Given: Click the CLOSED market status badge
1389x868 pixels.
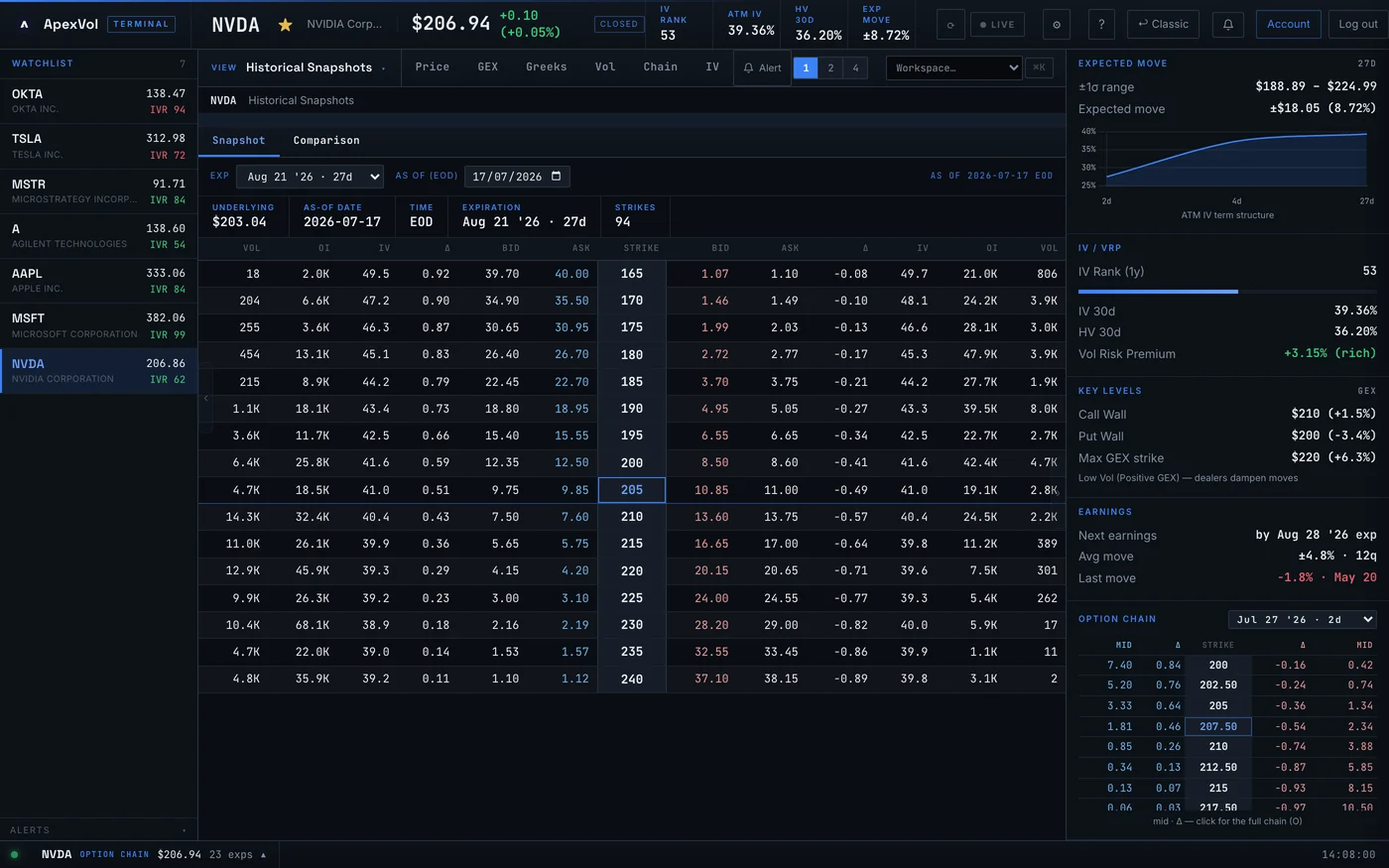Looking at the screenshot, I should coord(619,24).
